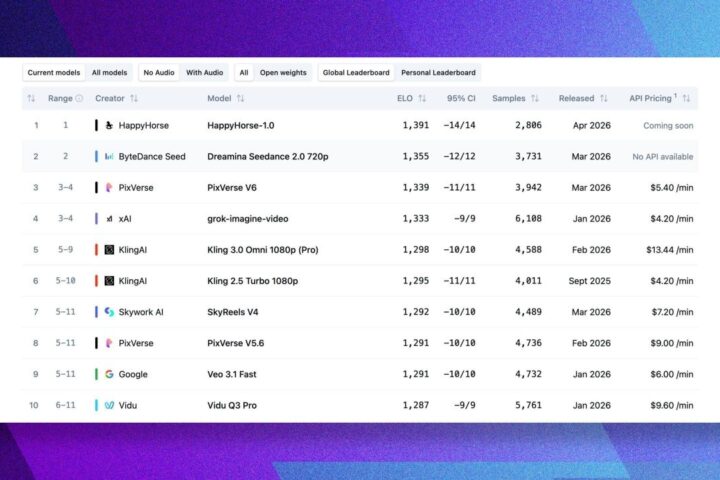This screenshot has height=480, width=720.
Task: Open the PixVerse V6 model entry
Action: (x=232, y=187)
